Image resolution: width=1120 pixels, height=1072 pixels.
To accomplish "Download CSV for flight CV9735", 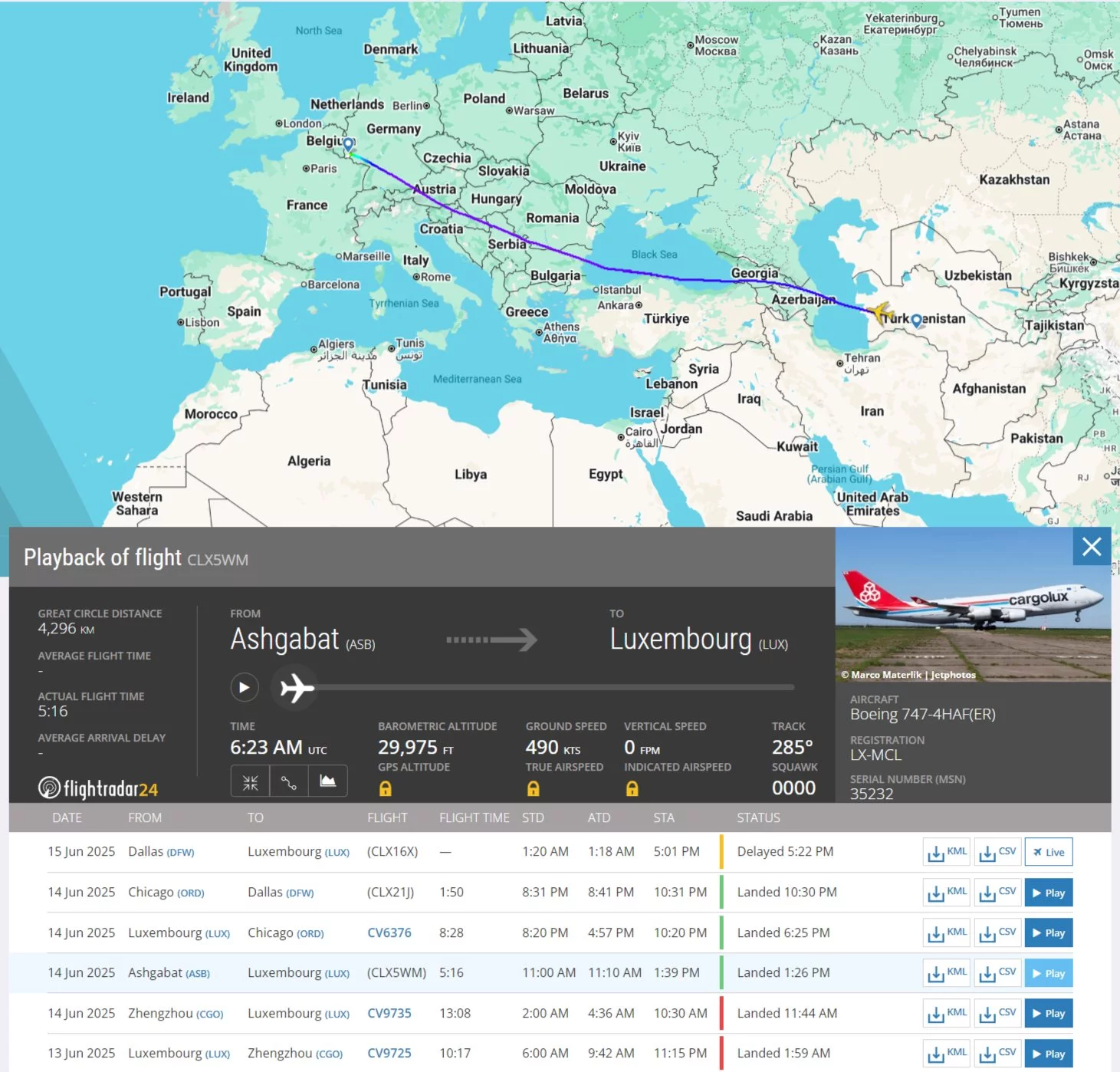I will point(997,1014).
